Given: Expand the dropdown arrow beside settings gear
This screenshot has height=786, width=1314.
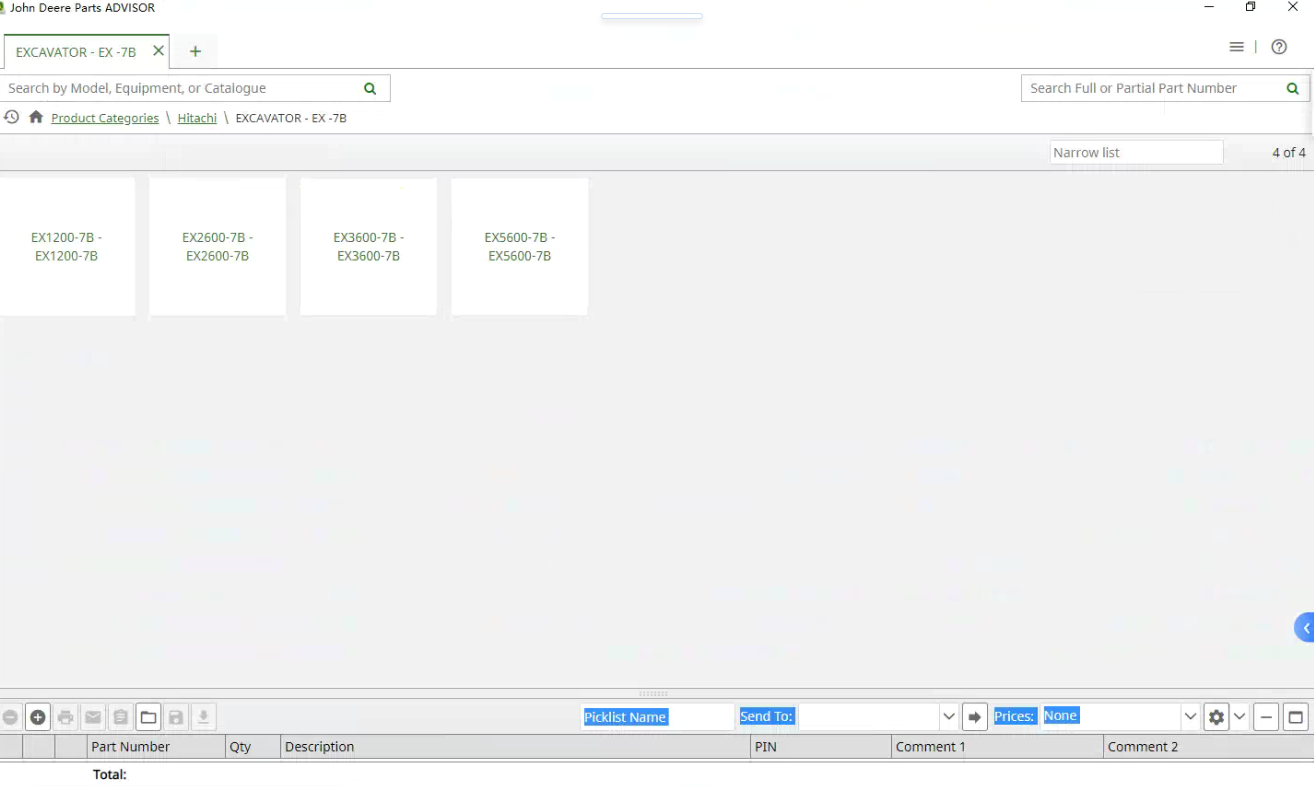Looking at the screenshot, I should (1240, 717).
